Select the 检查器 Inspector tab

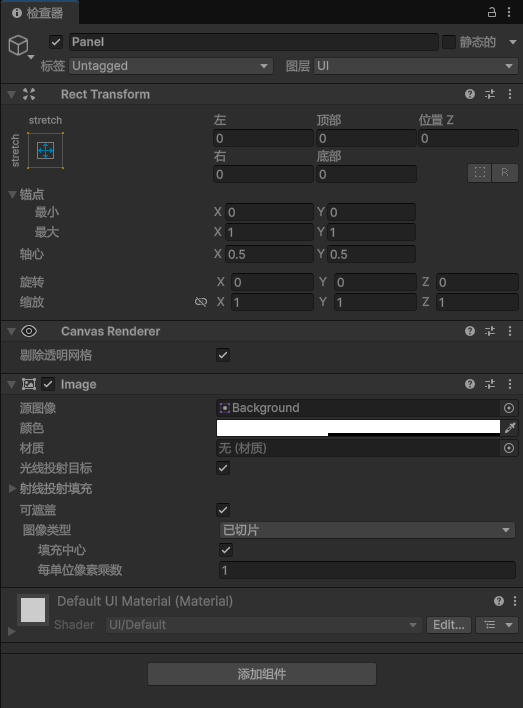point(39,13)
